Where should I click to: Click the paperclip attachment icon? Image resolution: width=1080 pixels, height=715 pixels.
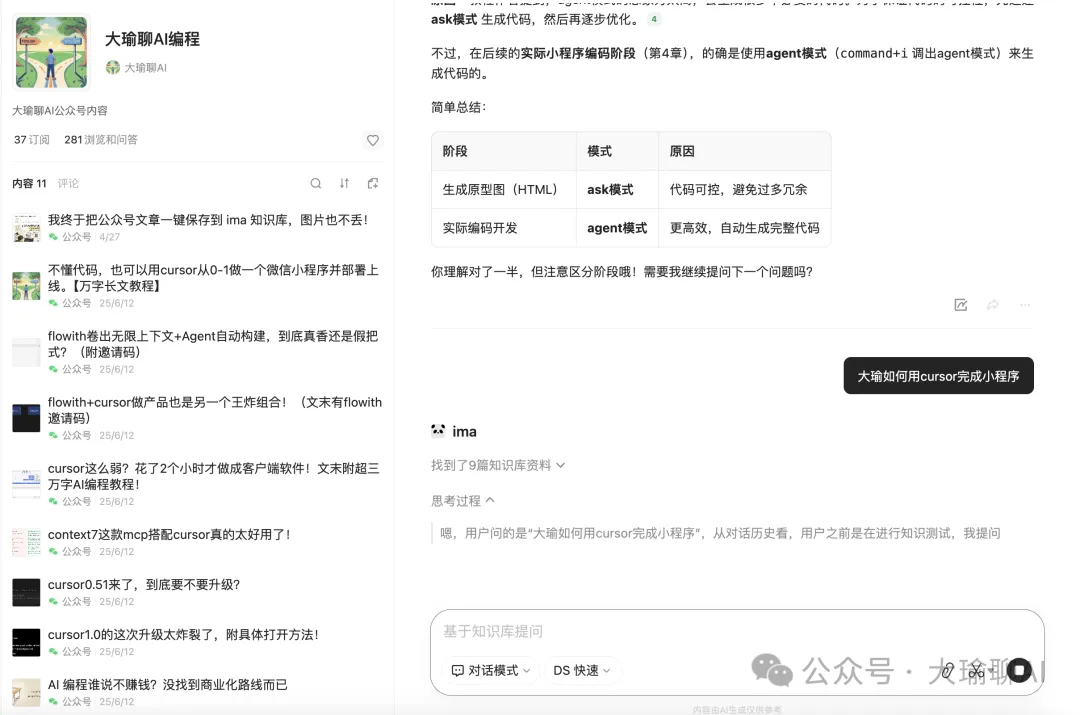click(948, 670)
